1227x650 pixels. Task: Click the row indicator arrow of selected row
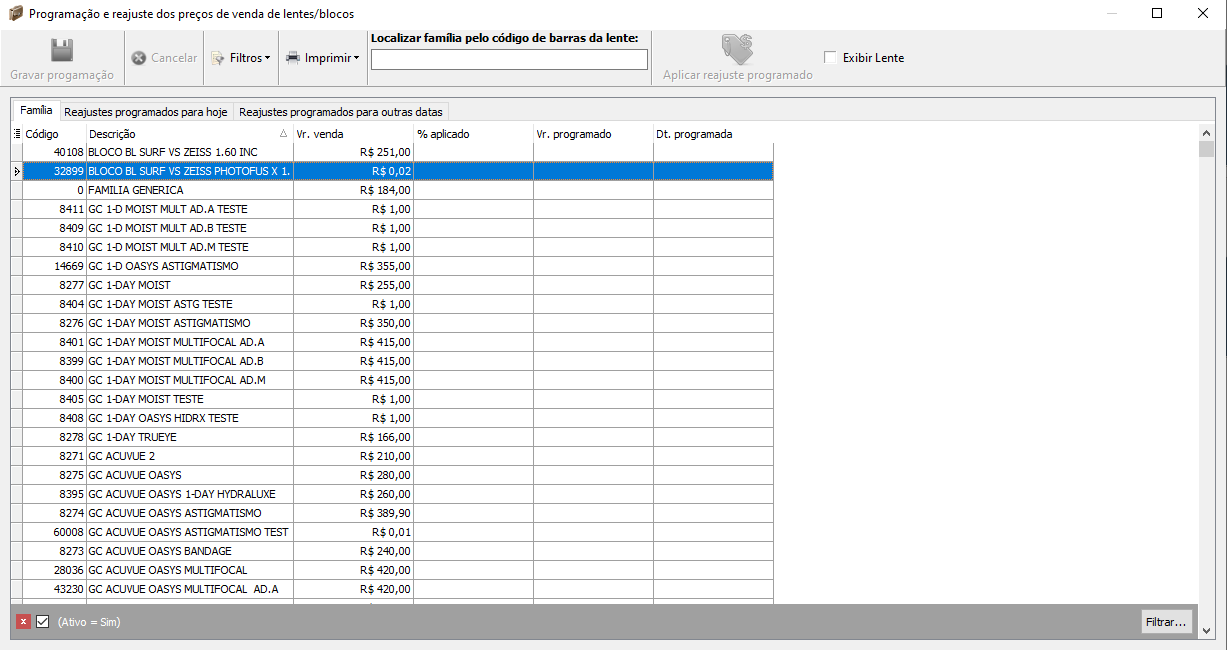17,172
